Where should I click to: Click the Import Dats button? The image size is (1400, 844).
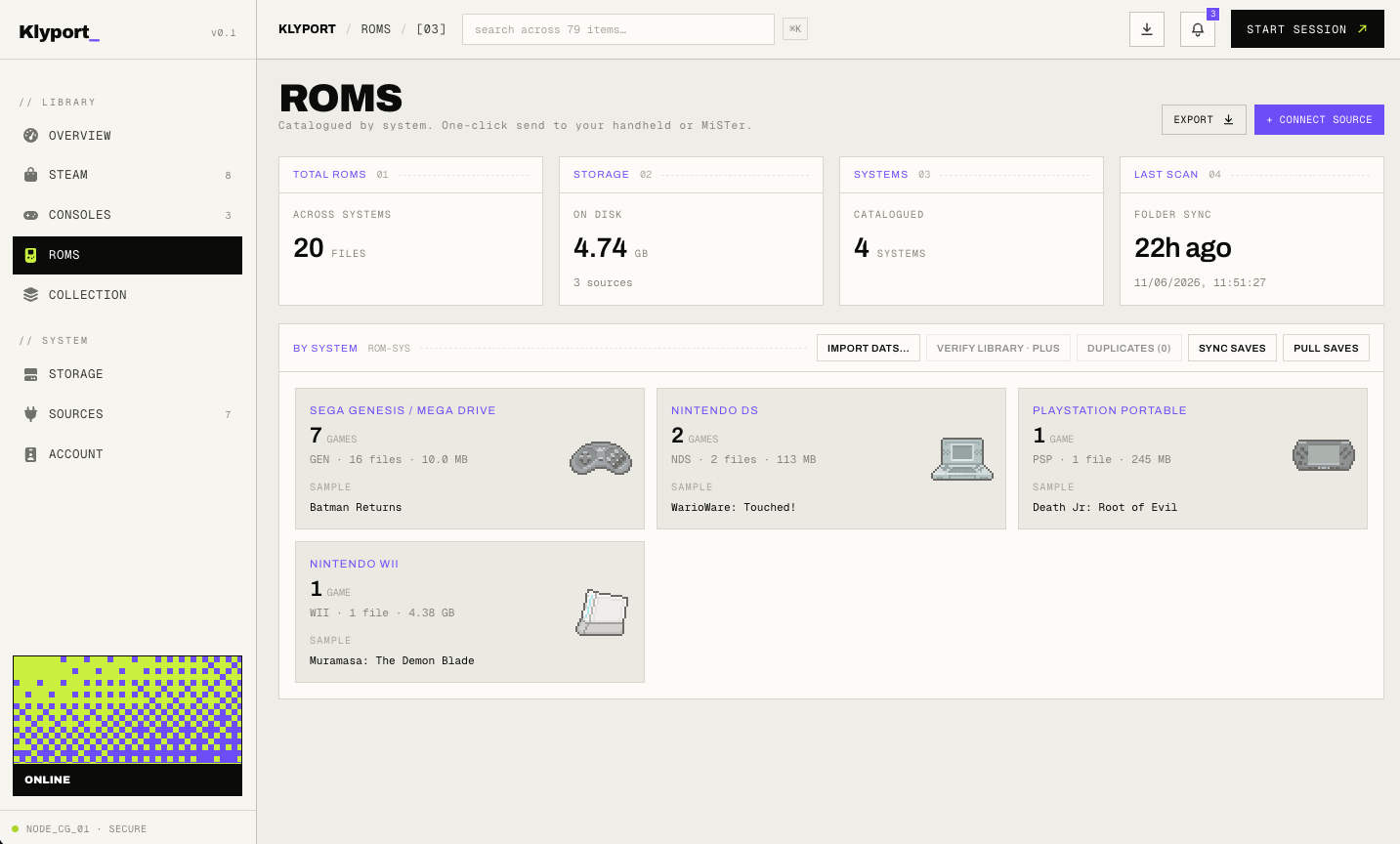tap(869, 348)
